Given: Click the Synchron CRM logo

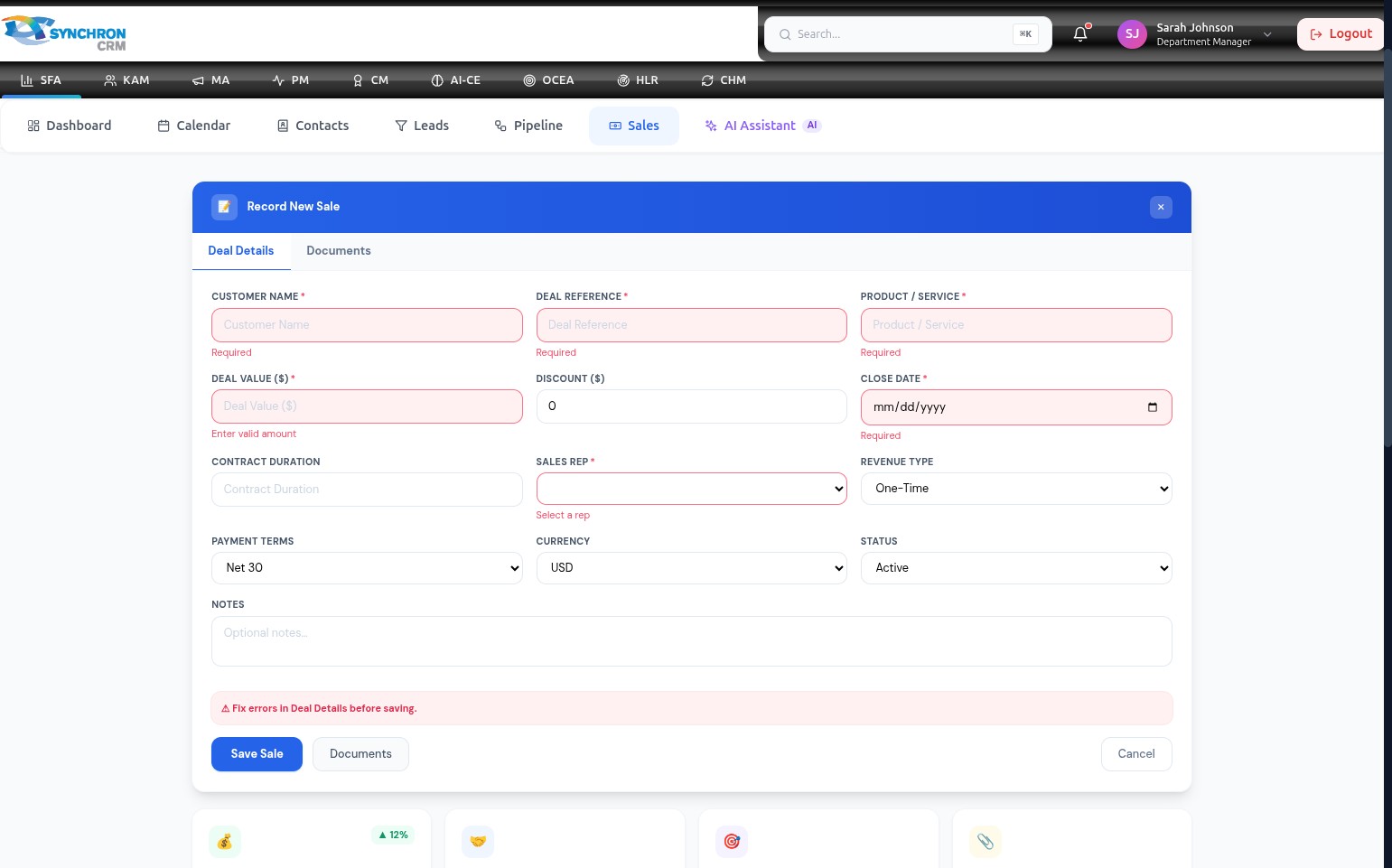Looking at the screenshot, I should click(x=65, y=33).
